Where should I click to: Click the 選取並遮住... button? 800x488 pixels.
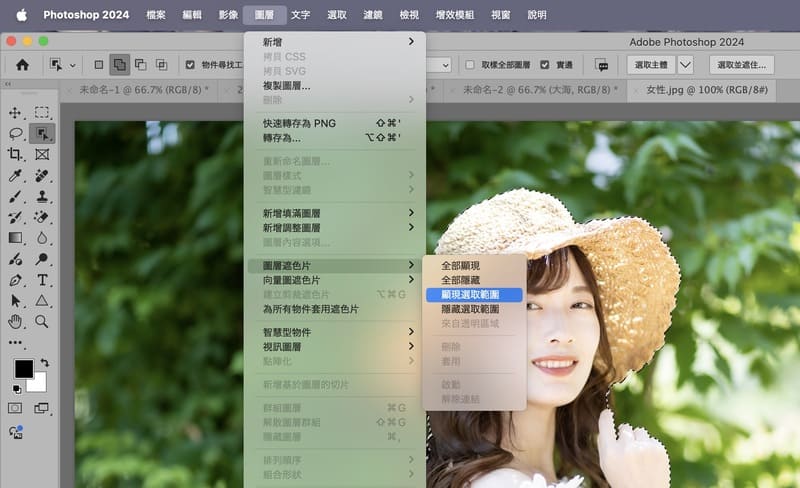pos(742,65)
